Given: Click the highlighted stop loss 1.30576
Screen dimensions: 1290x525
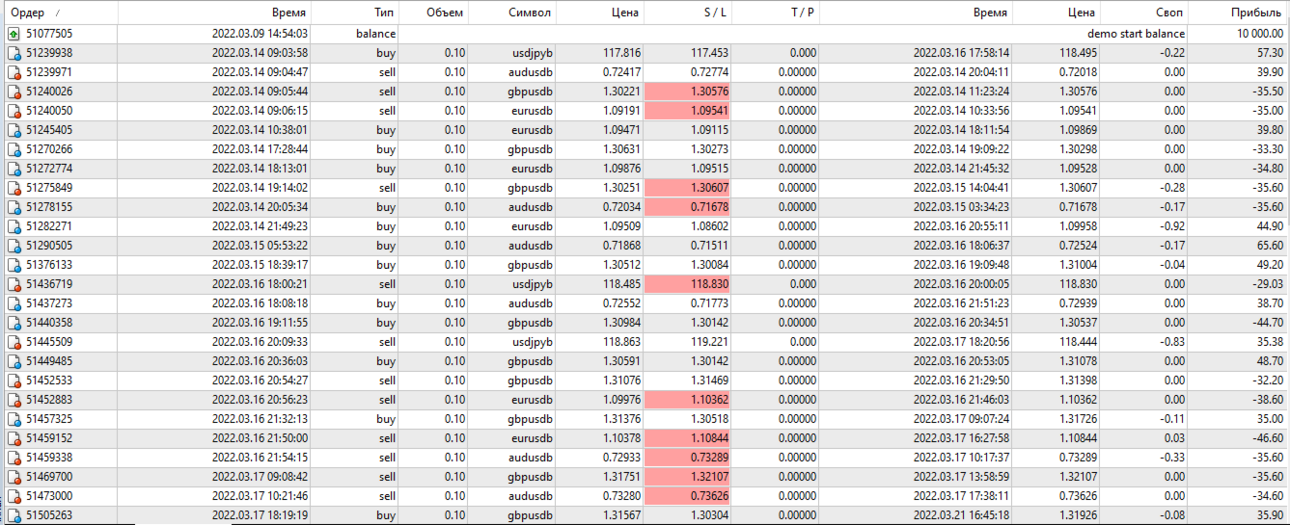Looking at the screenshot, I should (688, 91).
